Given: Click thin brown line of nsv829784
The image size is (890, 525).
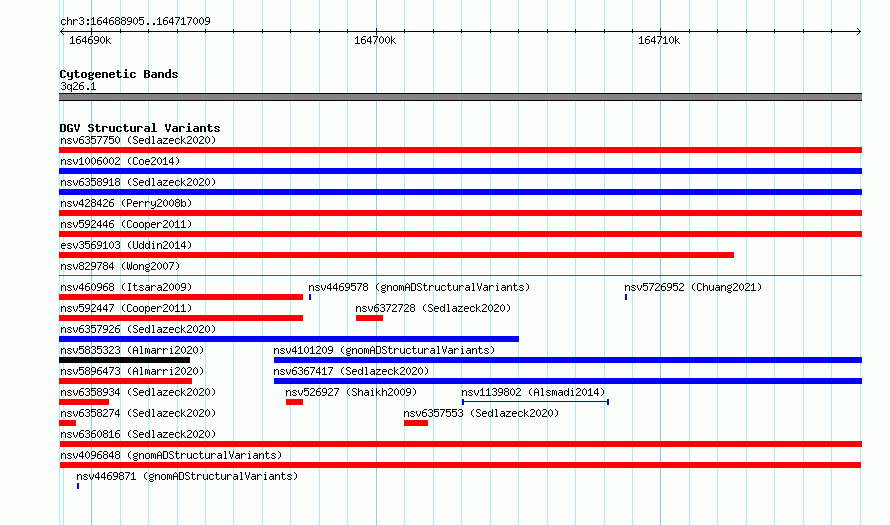Looking at the screenshot, I should point(460,275).
